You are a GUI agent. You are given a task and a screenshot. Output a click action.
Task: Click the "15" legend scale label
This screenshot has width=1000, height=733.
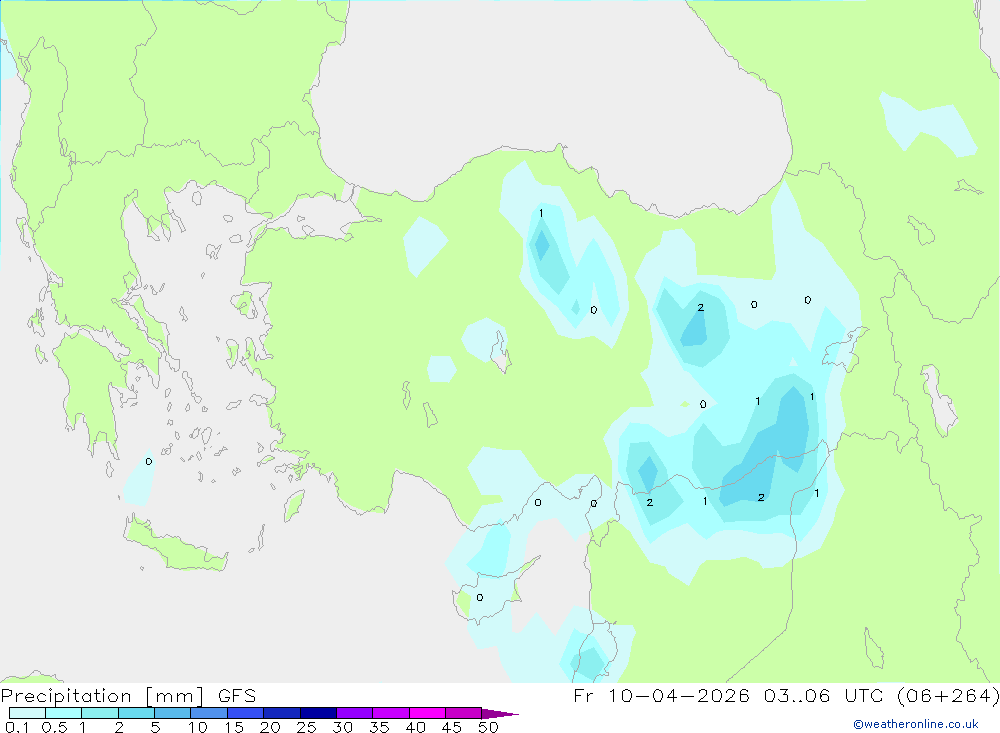[234, 727]
